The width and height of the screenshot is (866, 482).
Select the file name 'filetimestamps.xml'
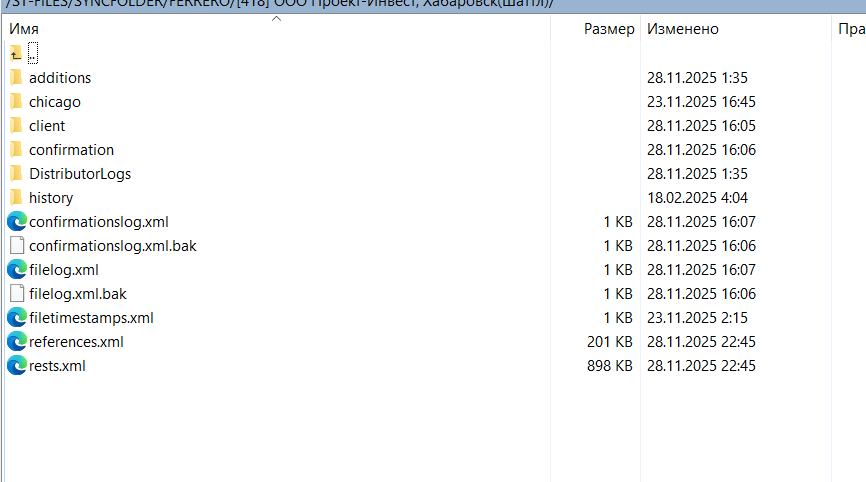pyautogui.click(x=91, y=318)
